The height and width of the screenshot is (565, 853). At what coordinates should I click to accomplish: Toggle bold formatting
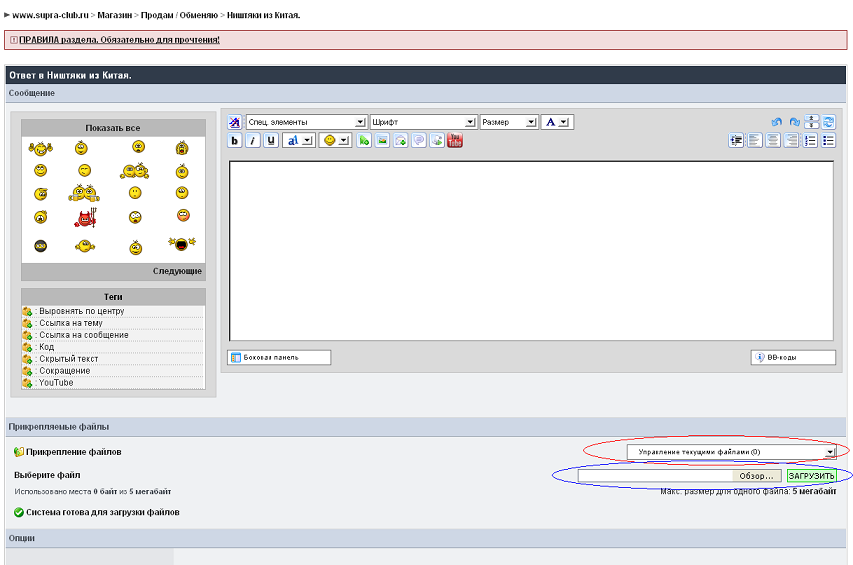[235, 141]
